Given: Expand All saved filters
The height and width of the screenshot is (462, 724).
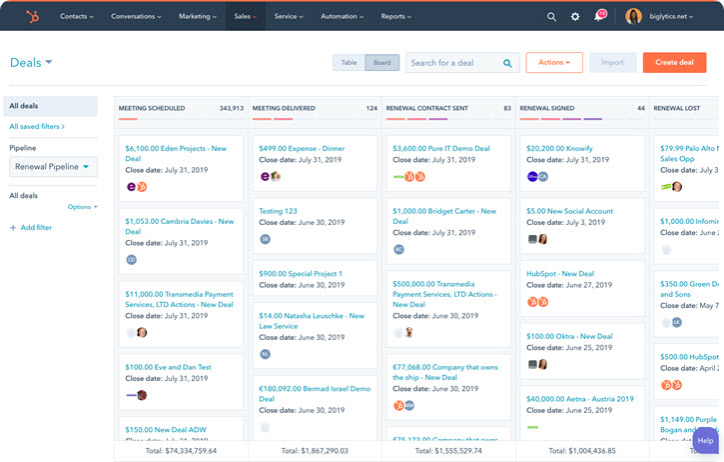Looking at the screenshot, I should tap(37, 126).
